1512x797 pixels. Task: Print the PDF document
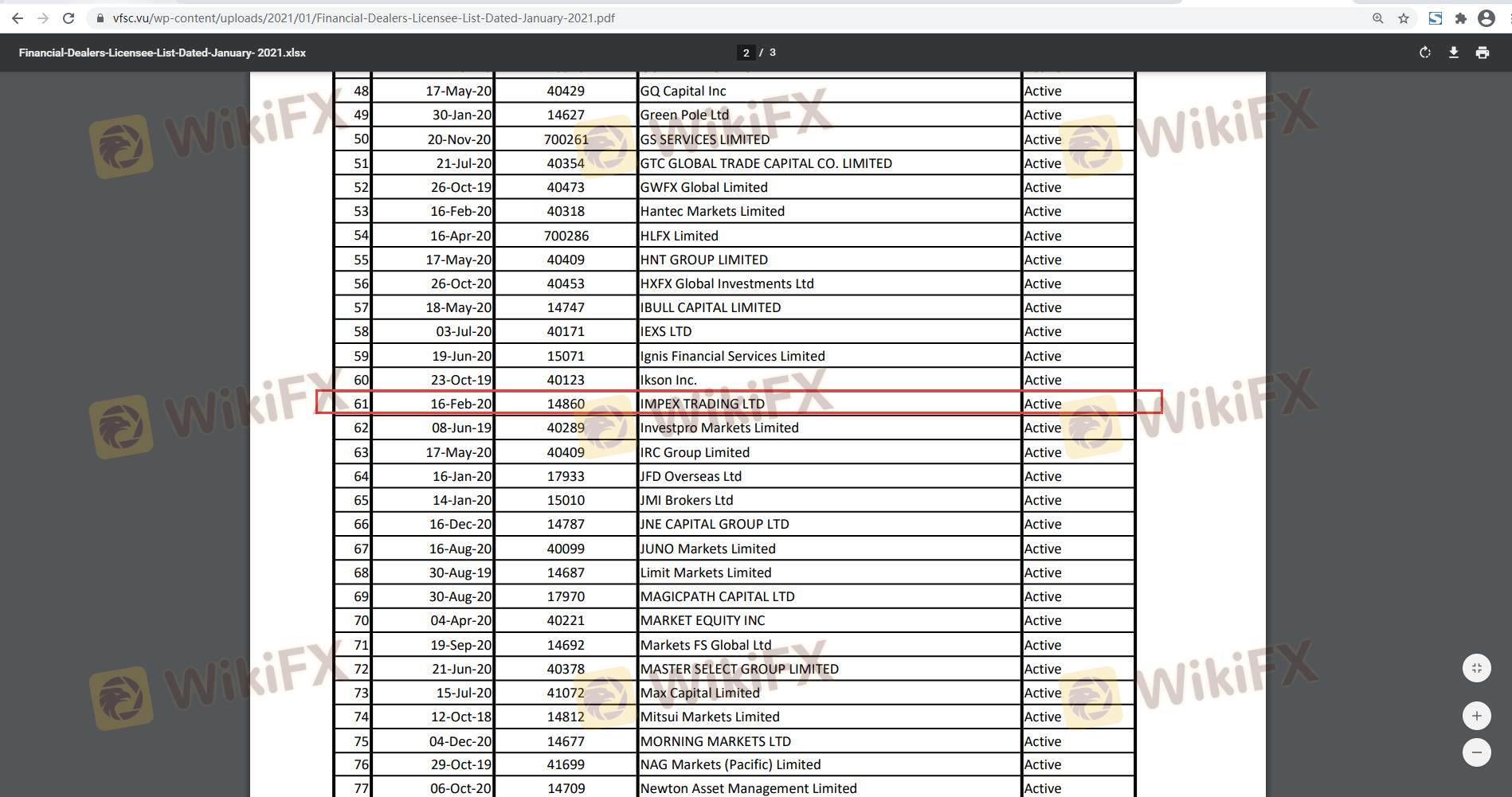coord(1483,53)
